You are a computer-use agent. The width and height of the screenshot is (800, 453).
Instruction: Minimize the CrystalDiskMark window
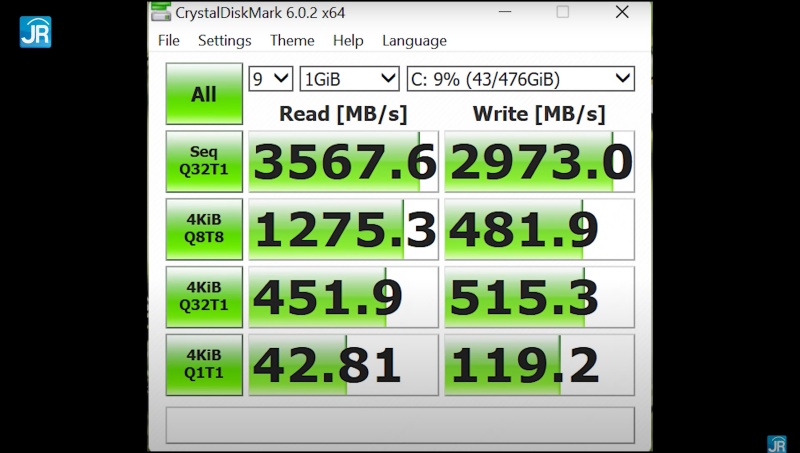point(505,12)
